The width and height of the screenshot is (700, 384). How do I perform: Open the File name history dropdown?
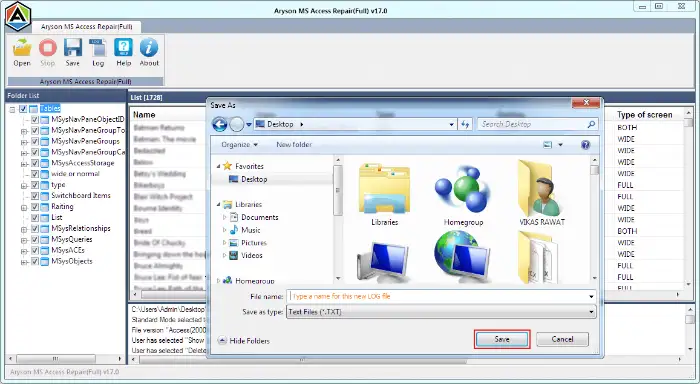[591, 296]
